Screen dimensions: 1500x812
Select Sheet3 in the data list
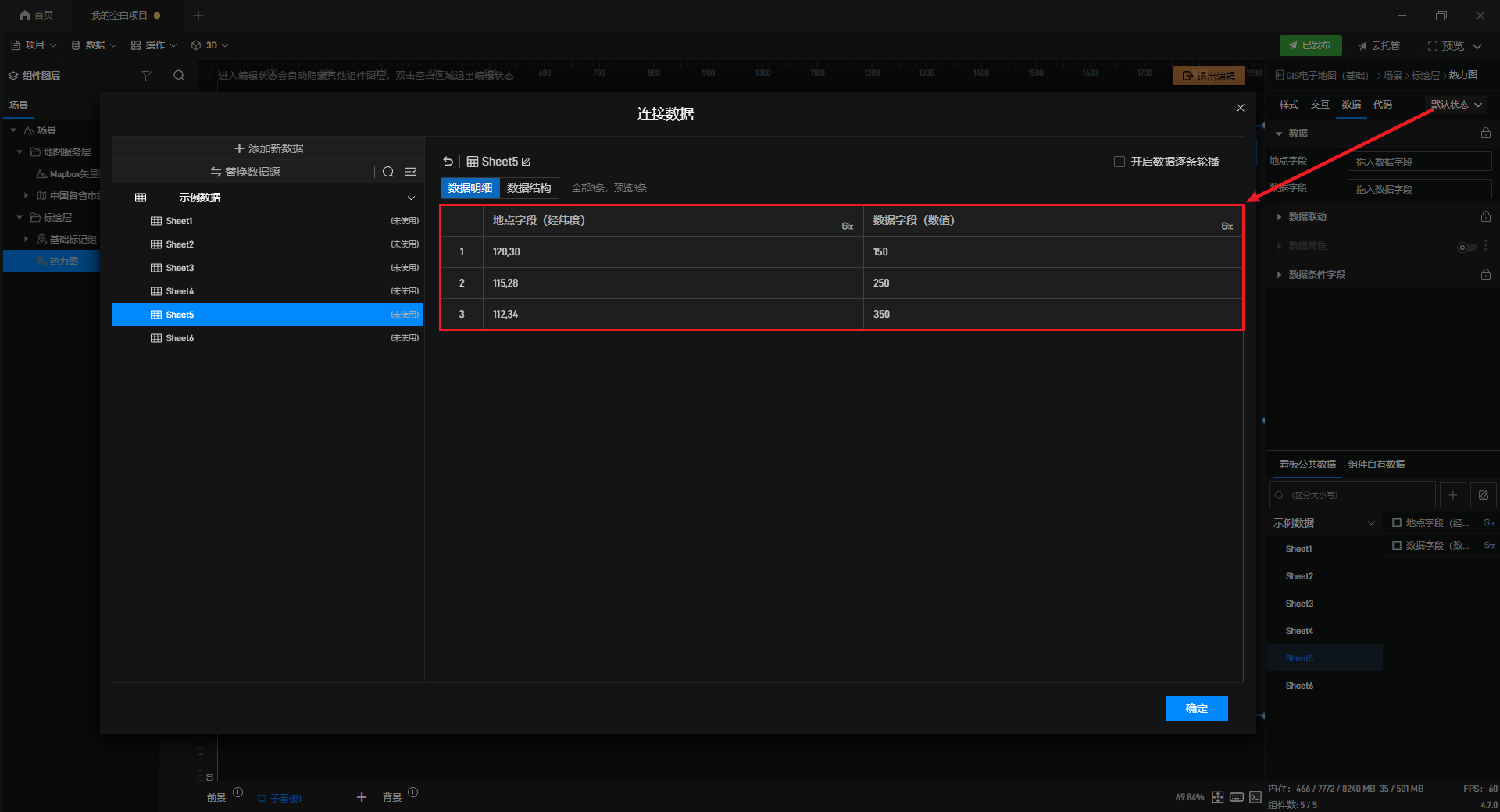click(x=180, y=268)
